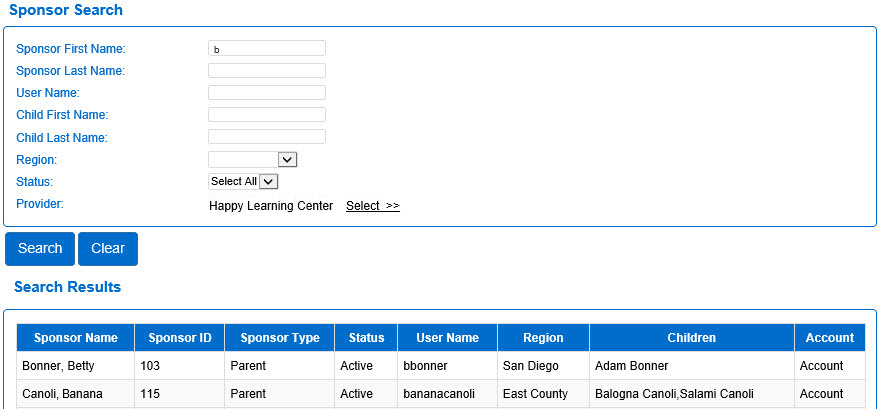Click the Adam Bonner children cell

pos(692,366)
